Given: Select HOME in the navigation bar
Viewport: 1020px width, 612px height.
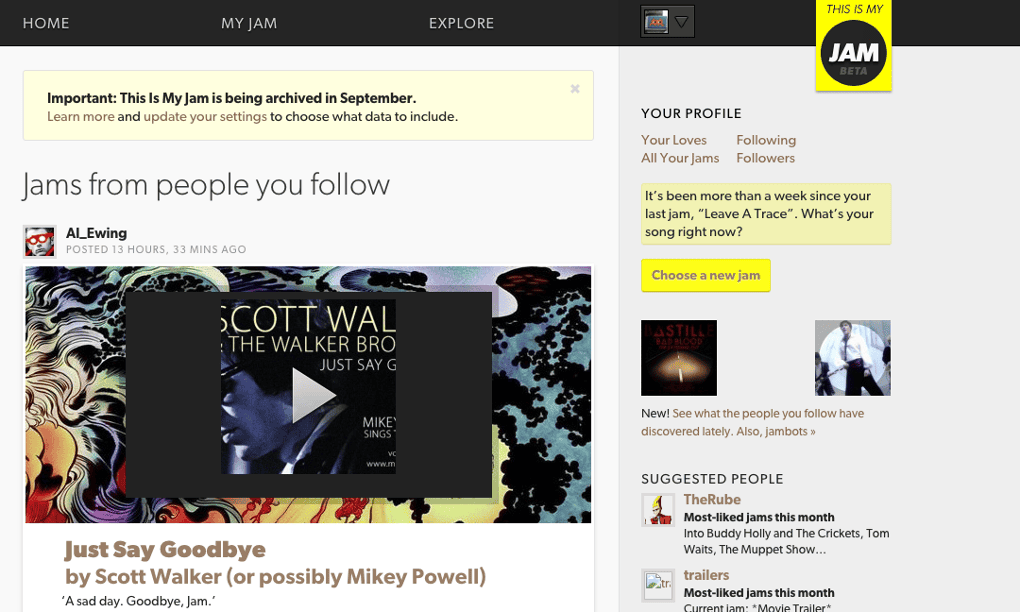Looking at the screenshot, I should pyautogui.click(x=45, y=22).
